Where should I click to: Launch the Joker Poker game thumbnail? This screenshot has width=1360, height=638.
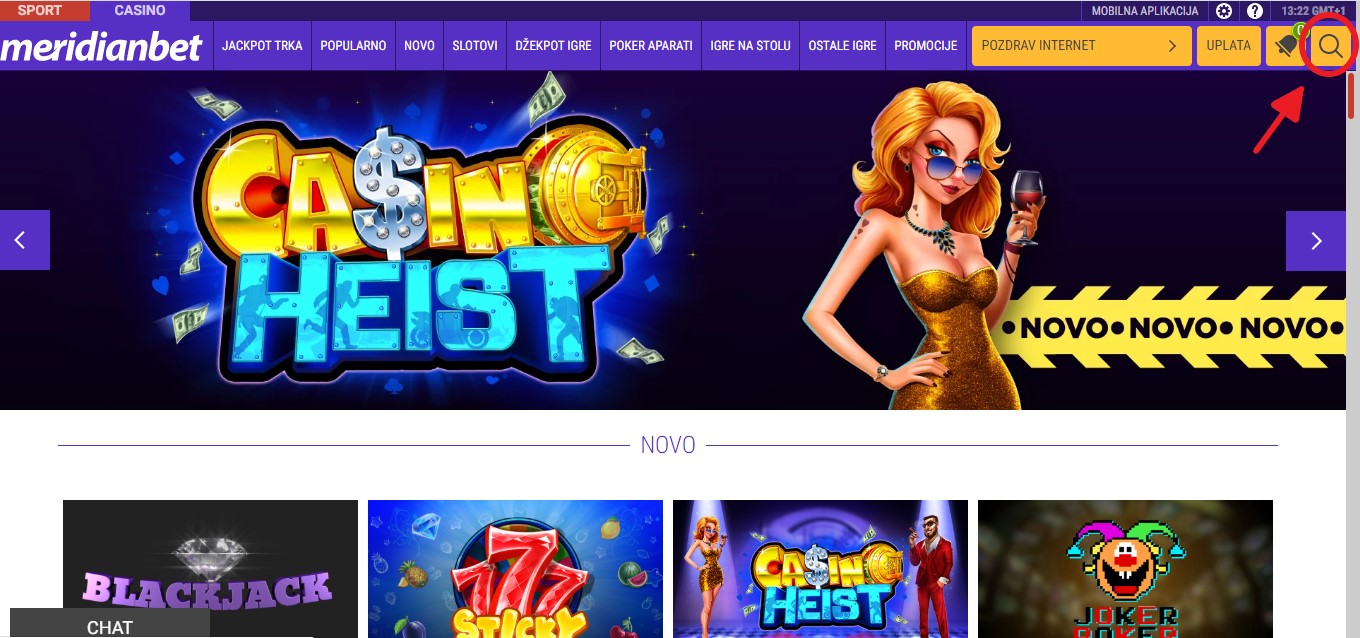(x=1125, y=569)
